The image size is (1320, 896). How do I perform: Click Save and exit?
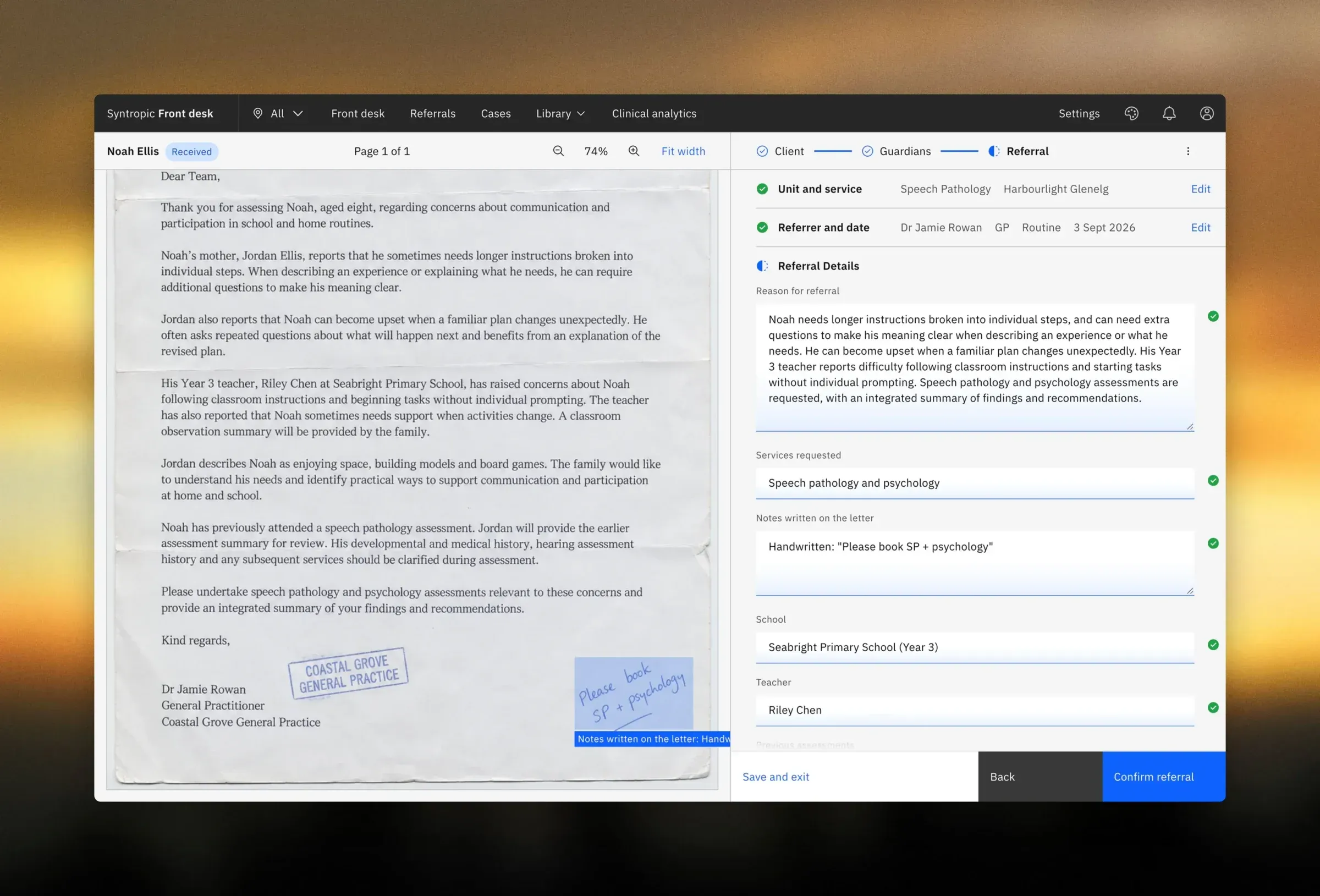coord(776,777)
